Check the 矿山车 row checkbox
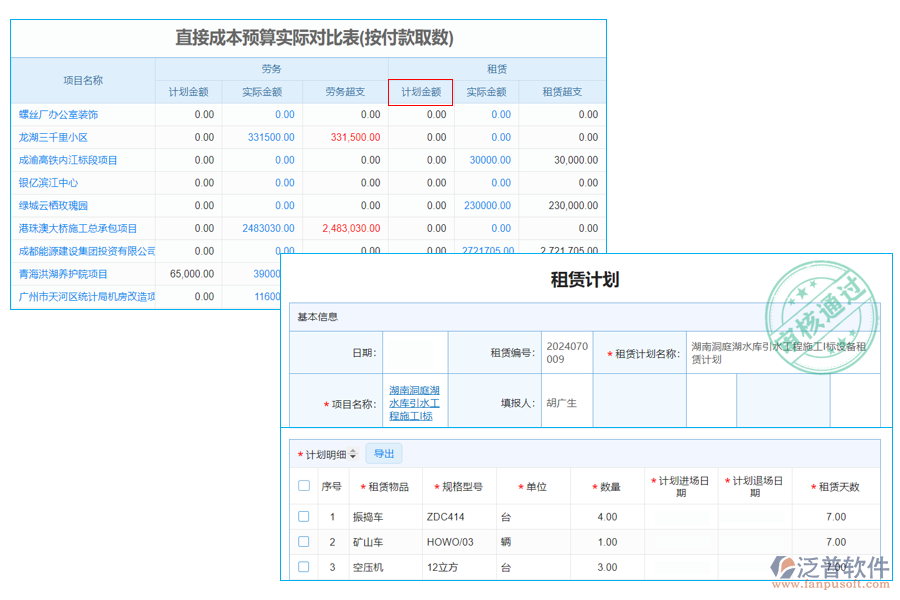Screen dimensions: 900x600 click(304, 542)
